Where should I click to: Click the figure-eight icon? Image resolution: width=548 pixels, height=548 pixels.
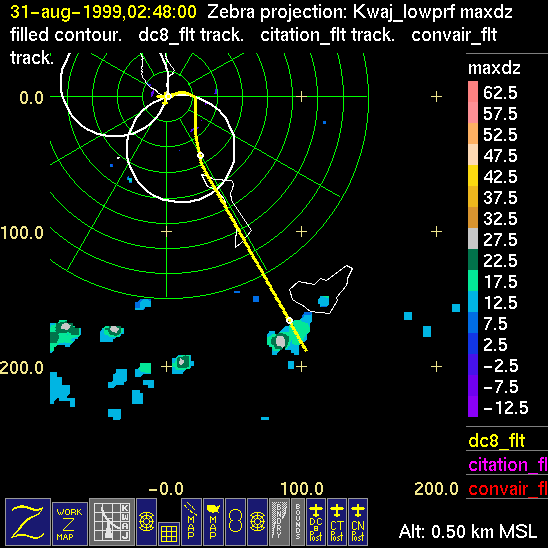235,521
